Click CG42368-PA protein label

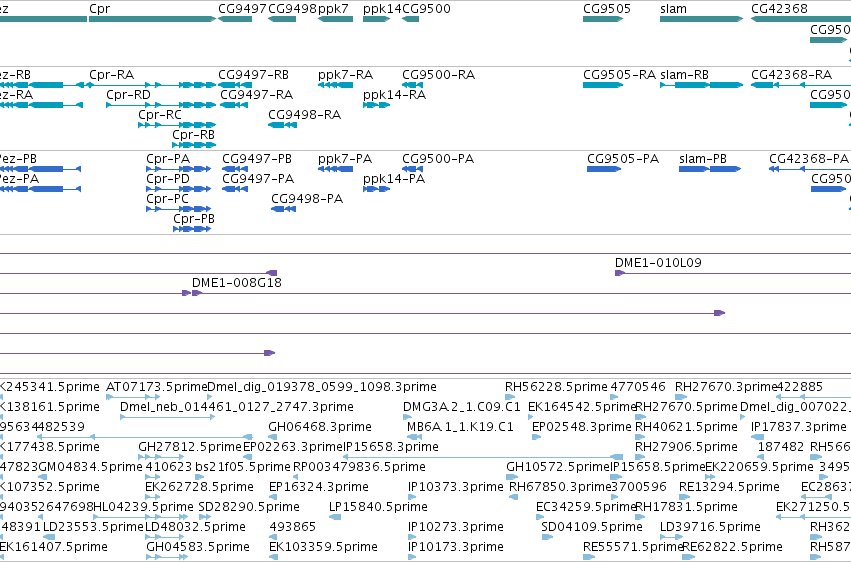click(x=809, y=158)
